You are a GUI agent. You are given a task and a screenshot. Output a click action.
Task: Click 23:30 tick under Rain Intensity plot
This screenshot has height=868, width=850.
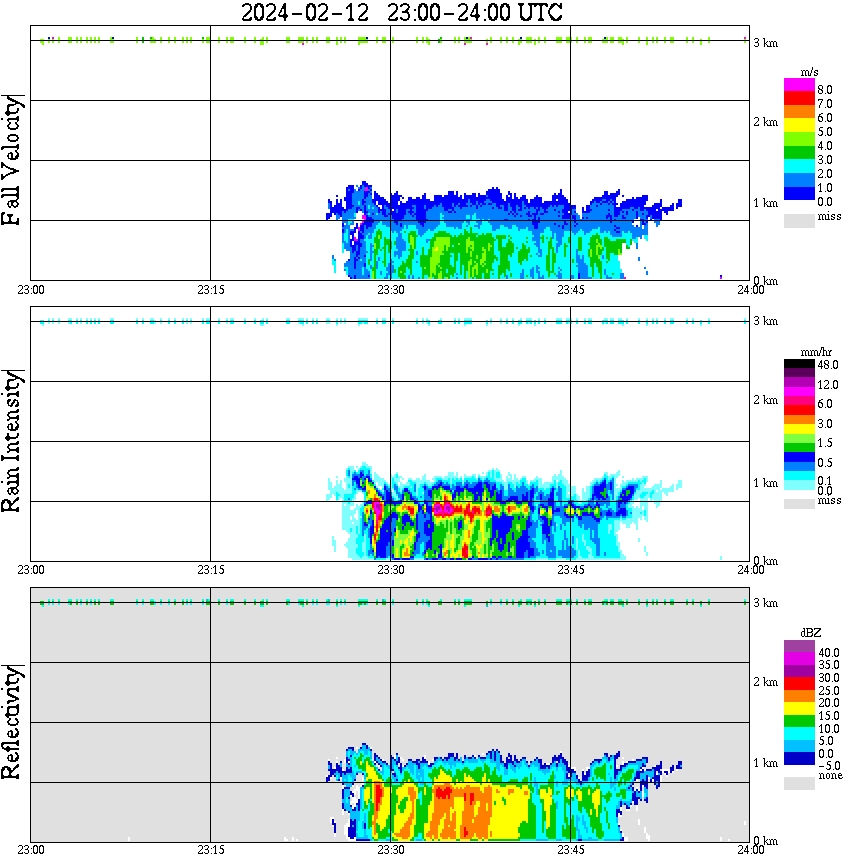pos(391,570)
